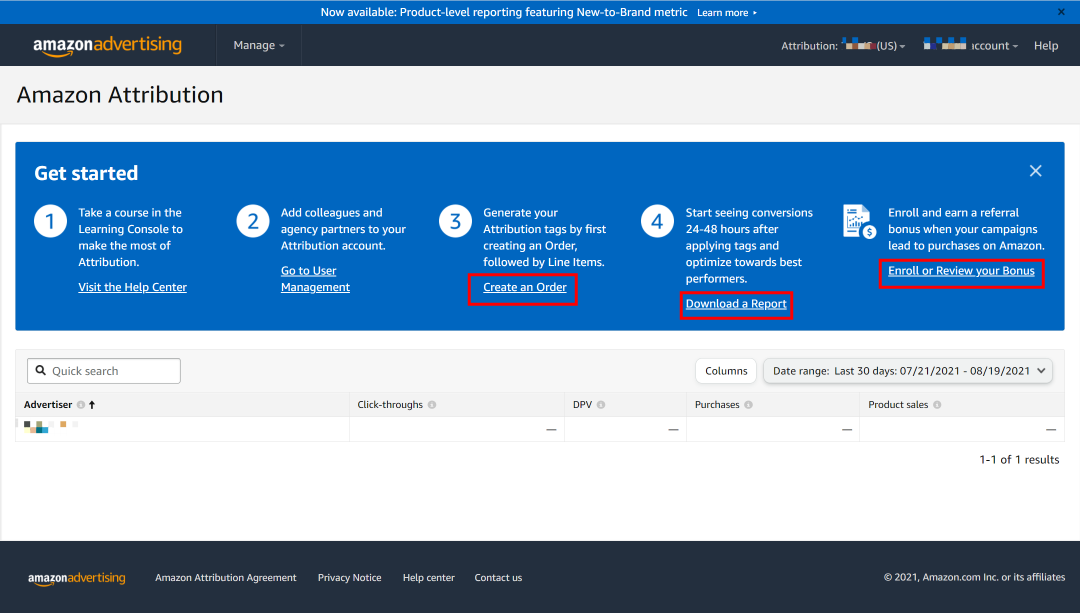The height and width of the screenshot is (613, 1080).
Task: Expand the Date range dropdown
Action: coord(908,371)
